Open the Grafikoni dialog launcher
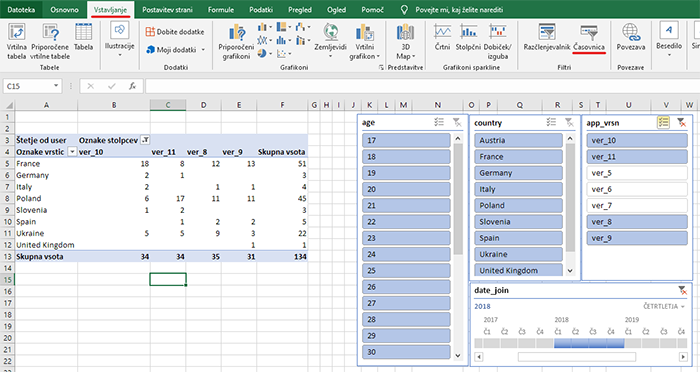Viewport: 700px width, 372px height. click(381, 67)
